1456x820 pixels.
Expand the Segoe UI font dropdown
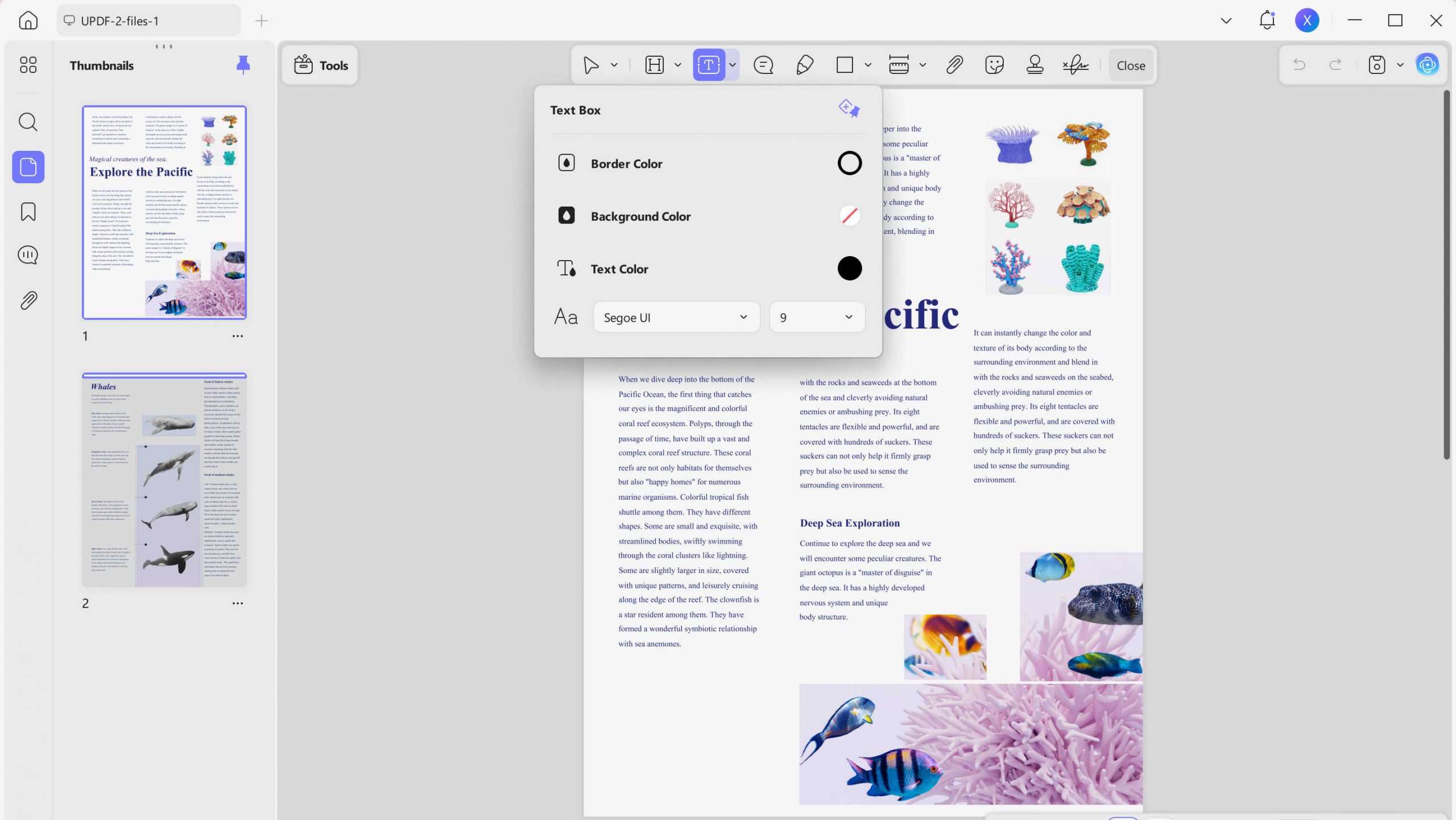[676, 318]
